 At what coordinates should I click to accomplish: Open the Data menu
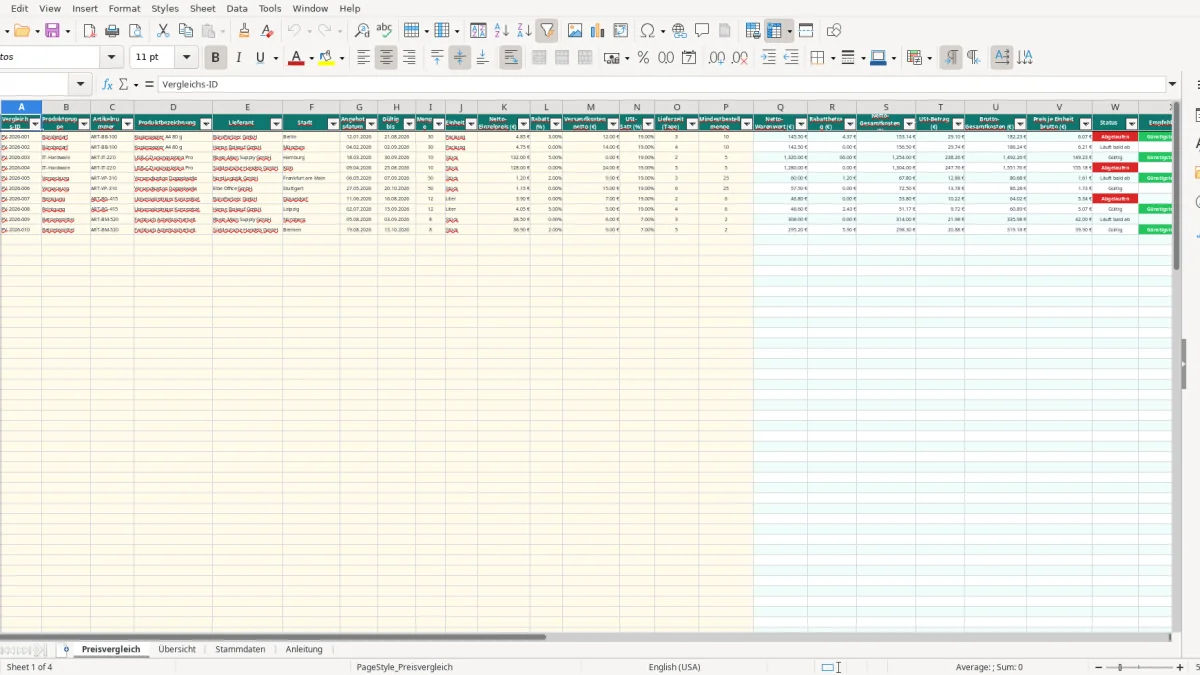237,8
